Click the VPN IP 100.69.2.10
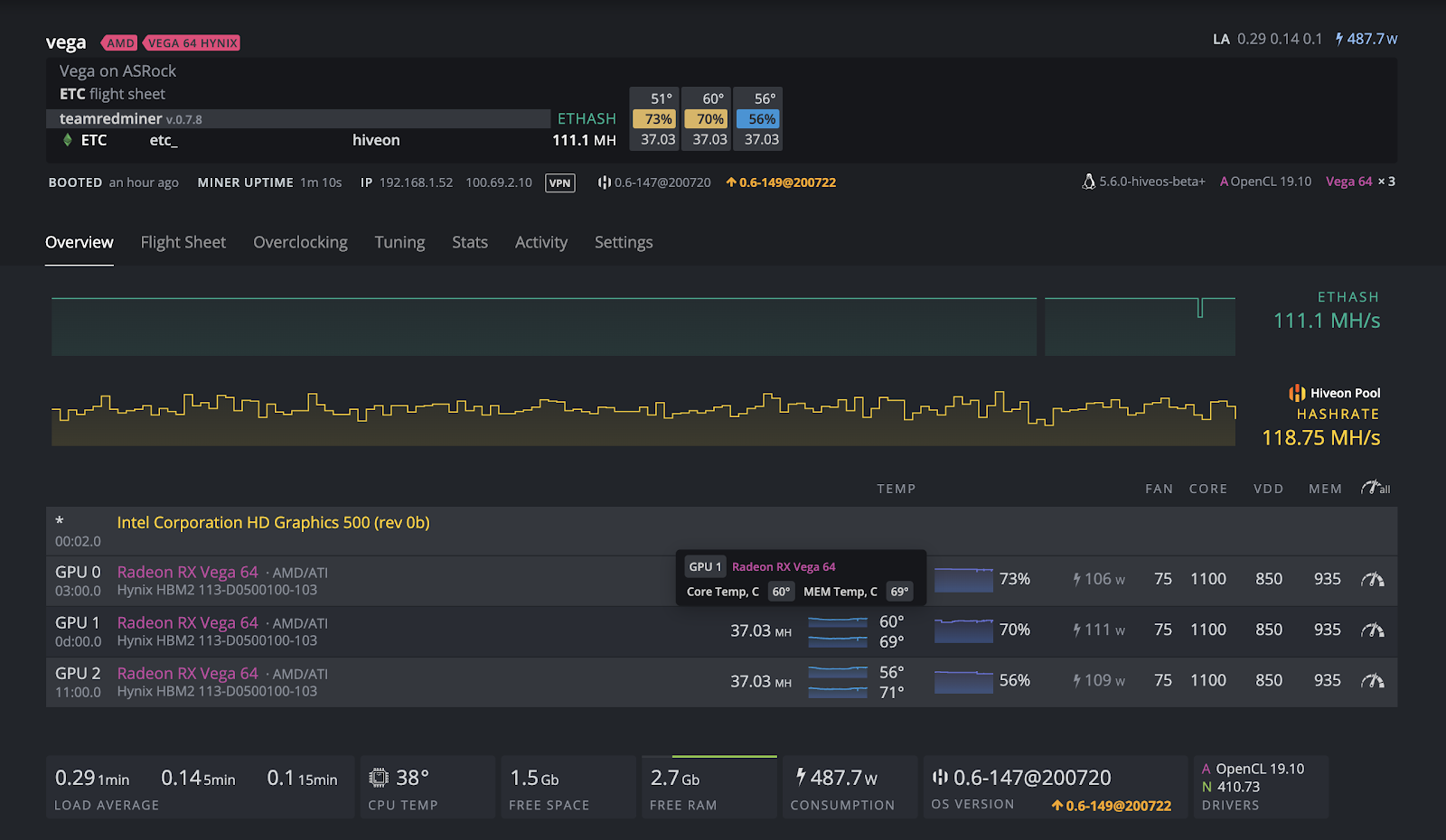The image size is (1446, 840). (x=499, y=182)
